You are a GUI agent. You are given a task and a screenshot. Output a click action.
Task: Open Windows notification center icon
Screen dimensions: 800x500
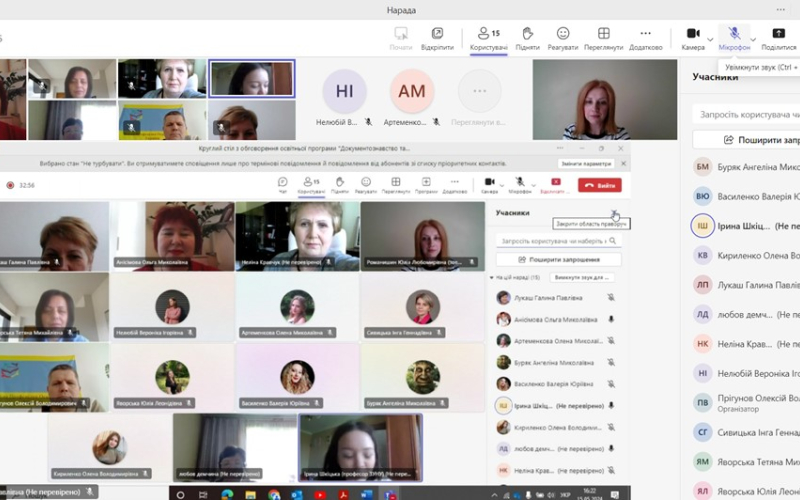pos(615,494)
